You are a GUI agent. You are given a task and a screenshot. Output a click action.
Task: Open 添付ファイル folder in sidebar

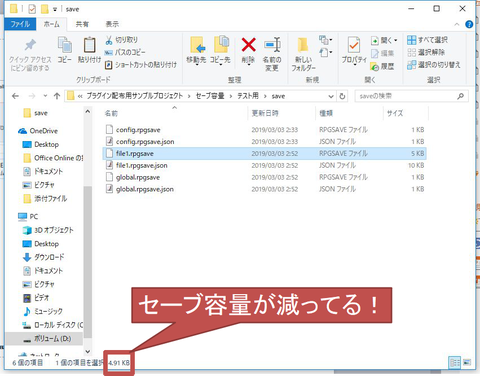(x=45, y=199)
